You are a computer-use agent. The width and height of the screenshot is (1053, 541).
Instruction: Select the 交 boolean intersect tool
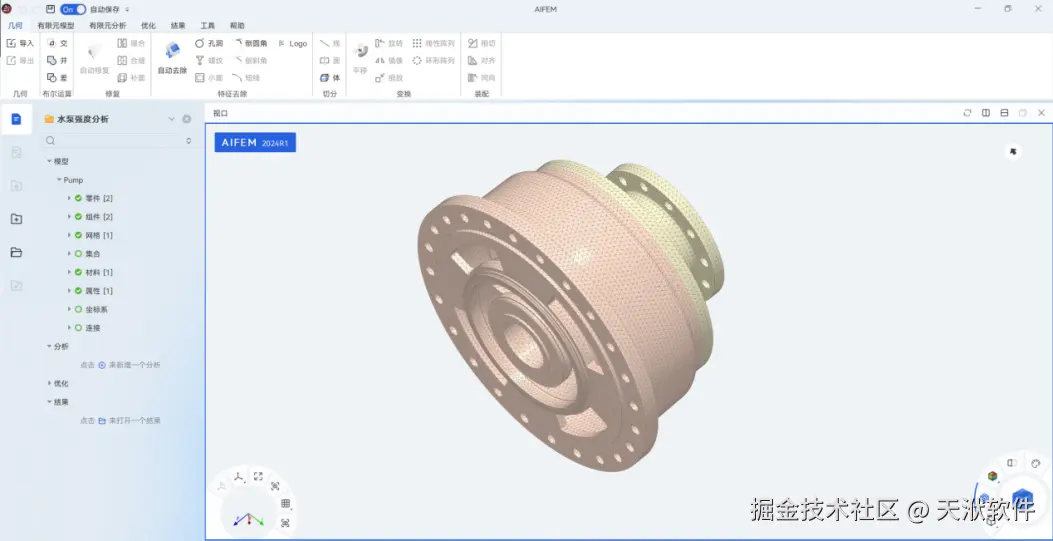57,43
